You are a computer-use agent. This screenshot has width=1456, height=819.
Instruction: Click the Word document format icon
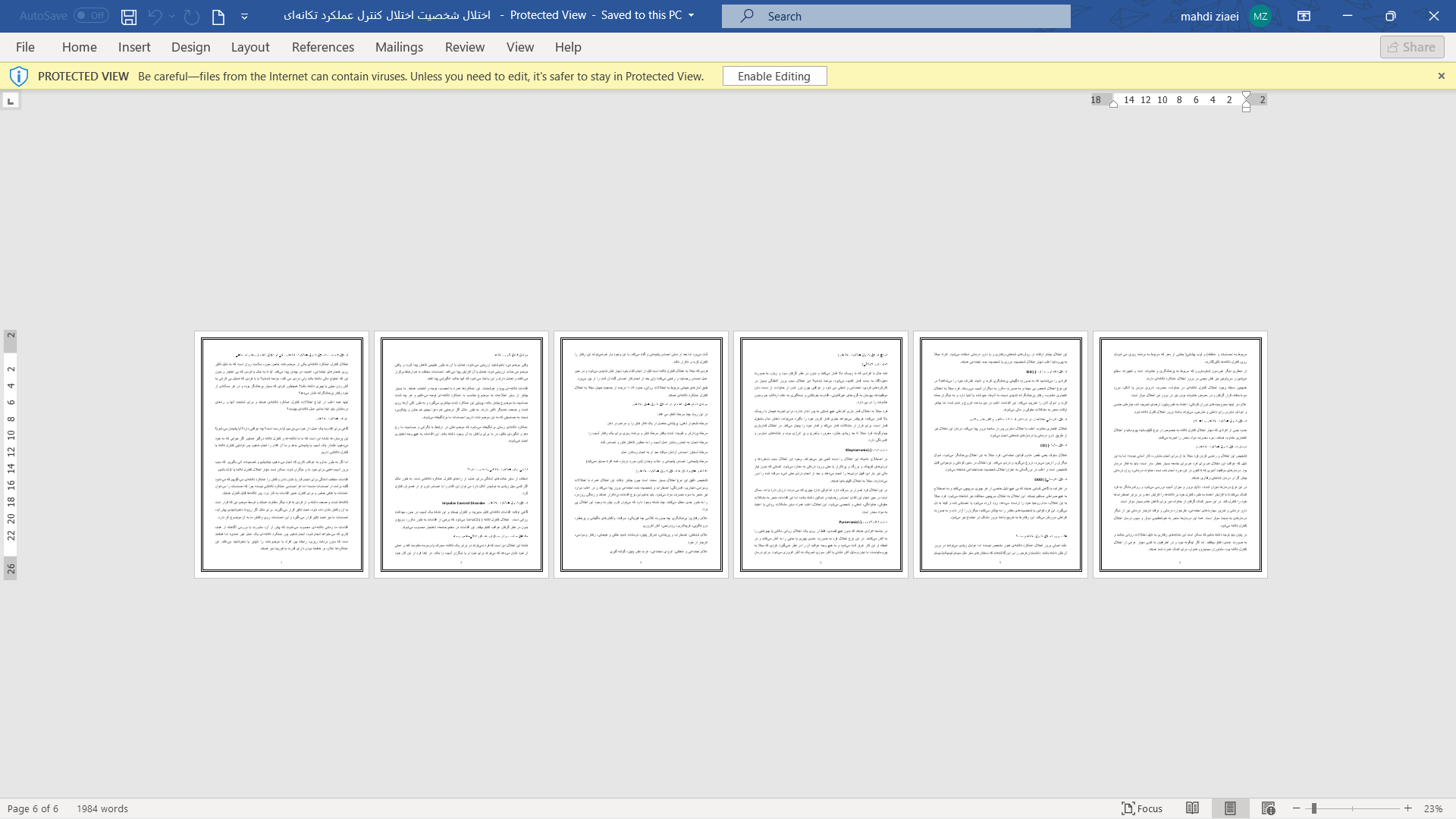coord(218,16)
